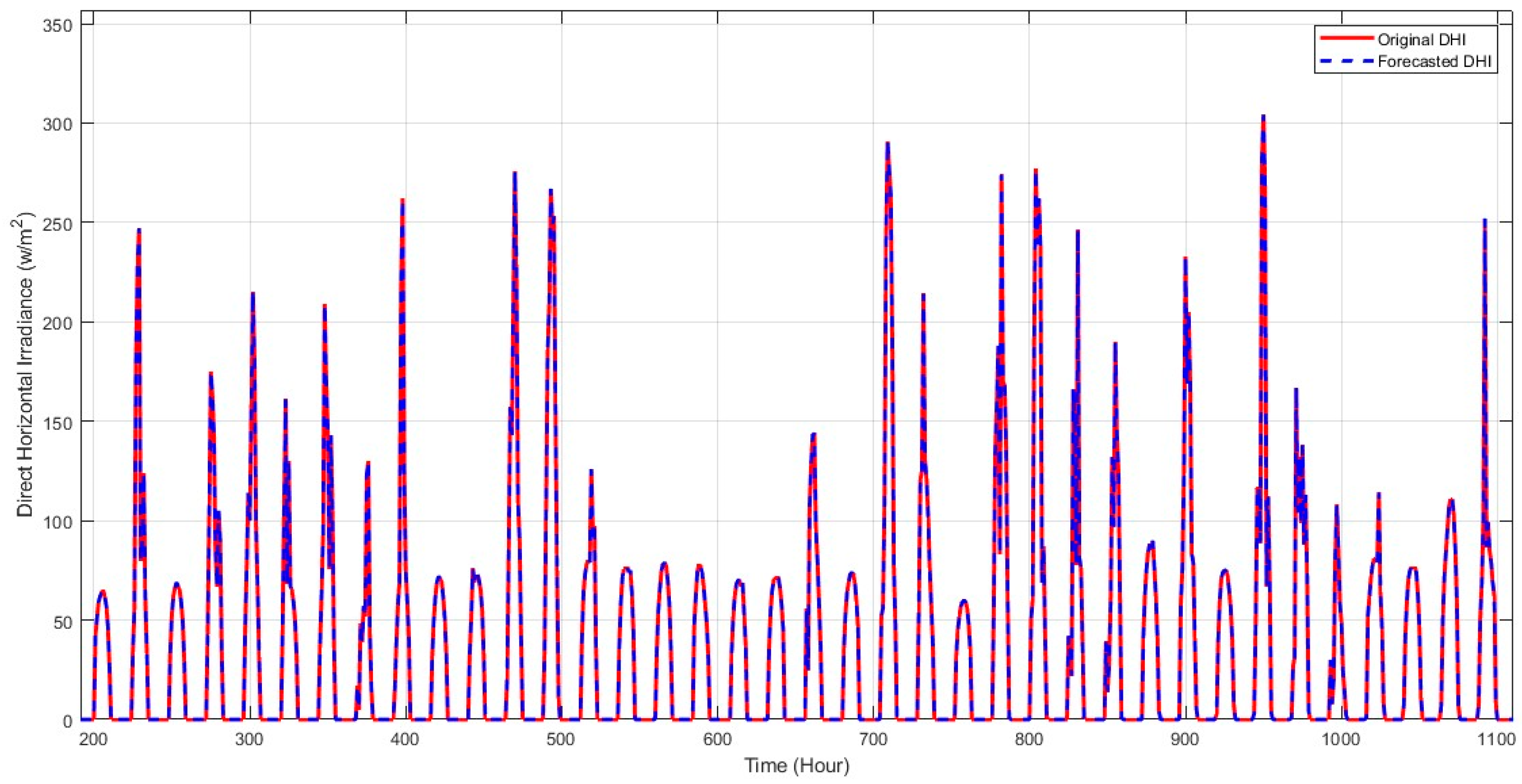Click the highest peak near hour 950
Screen dimensions: 1522x784
(1263, 117)
